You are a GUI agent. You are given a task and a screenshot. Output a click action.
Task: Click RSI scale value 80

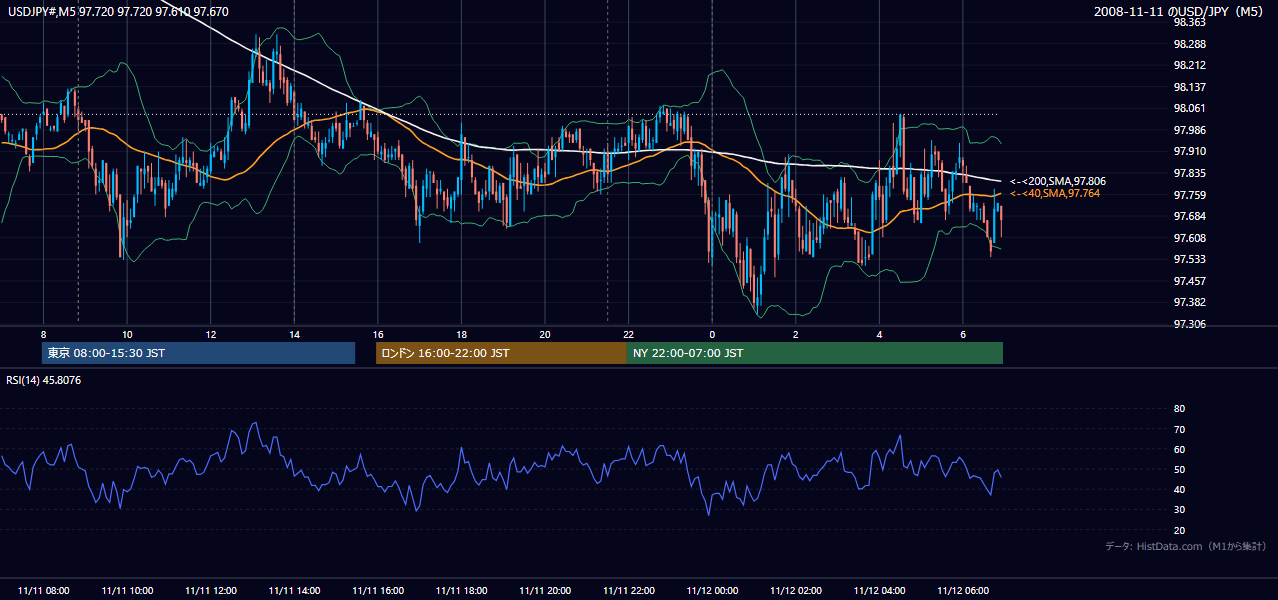coord(1179,409)
